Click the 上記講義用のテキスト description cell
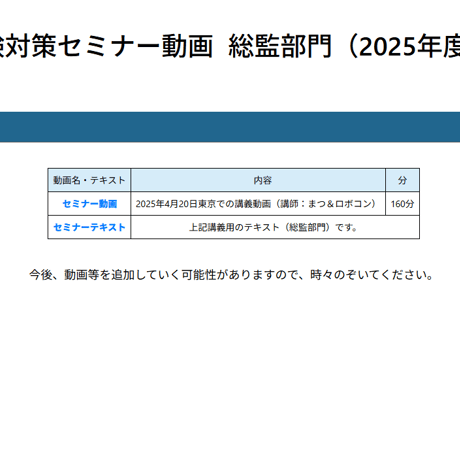 [x=275, y=227]
